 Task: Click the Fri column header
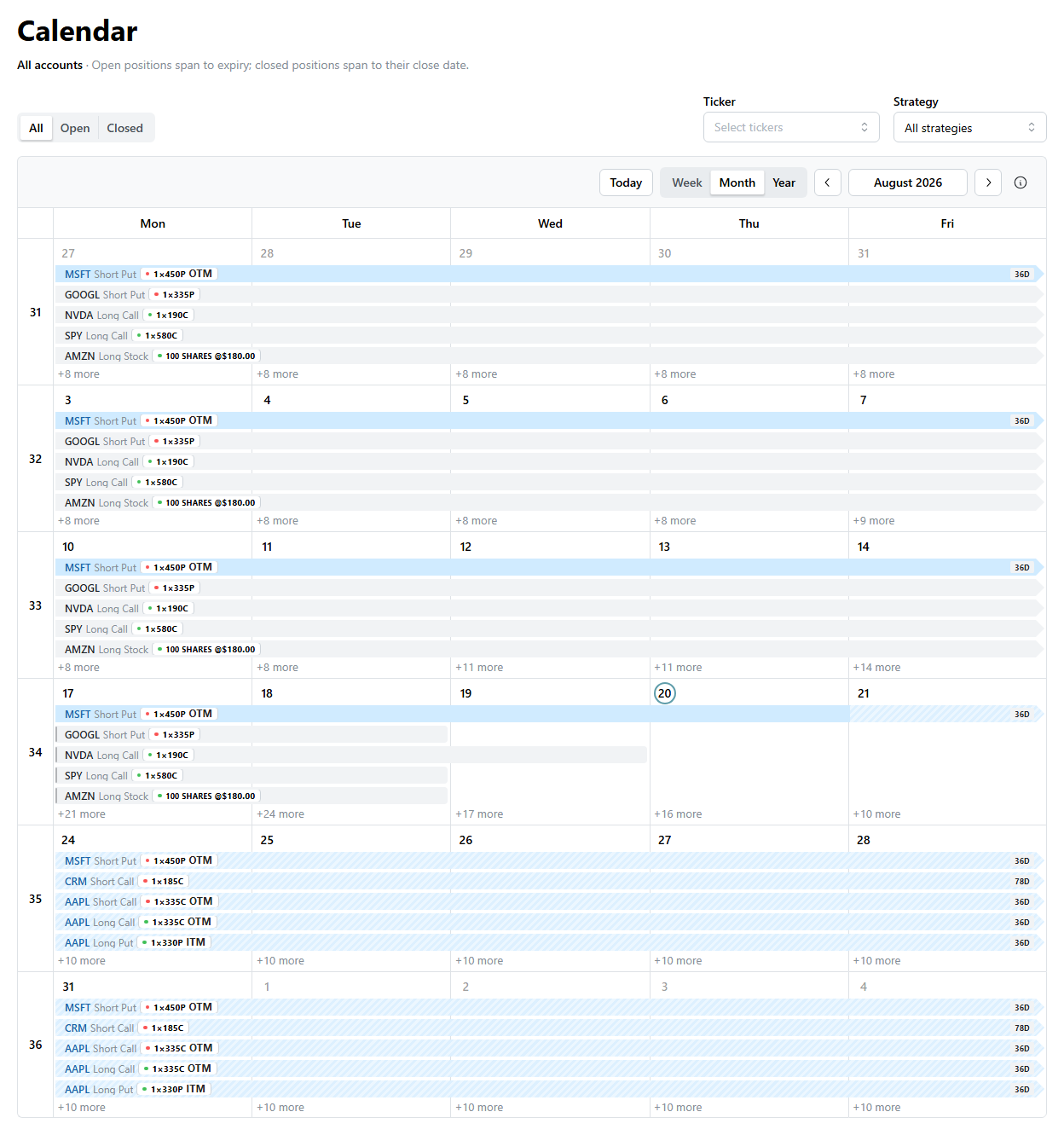(x=947, y=223)
